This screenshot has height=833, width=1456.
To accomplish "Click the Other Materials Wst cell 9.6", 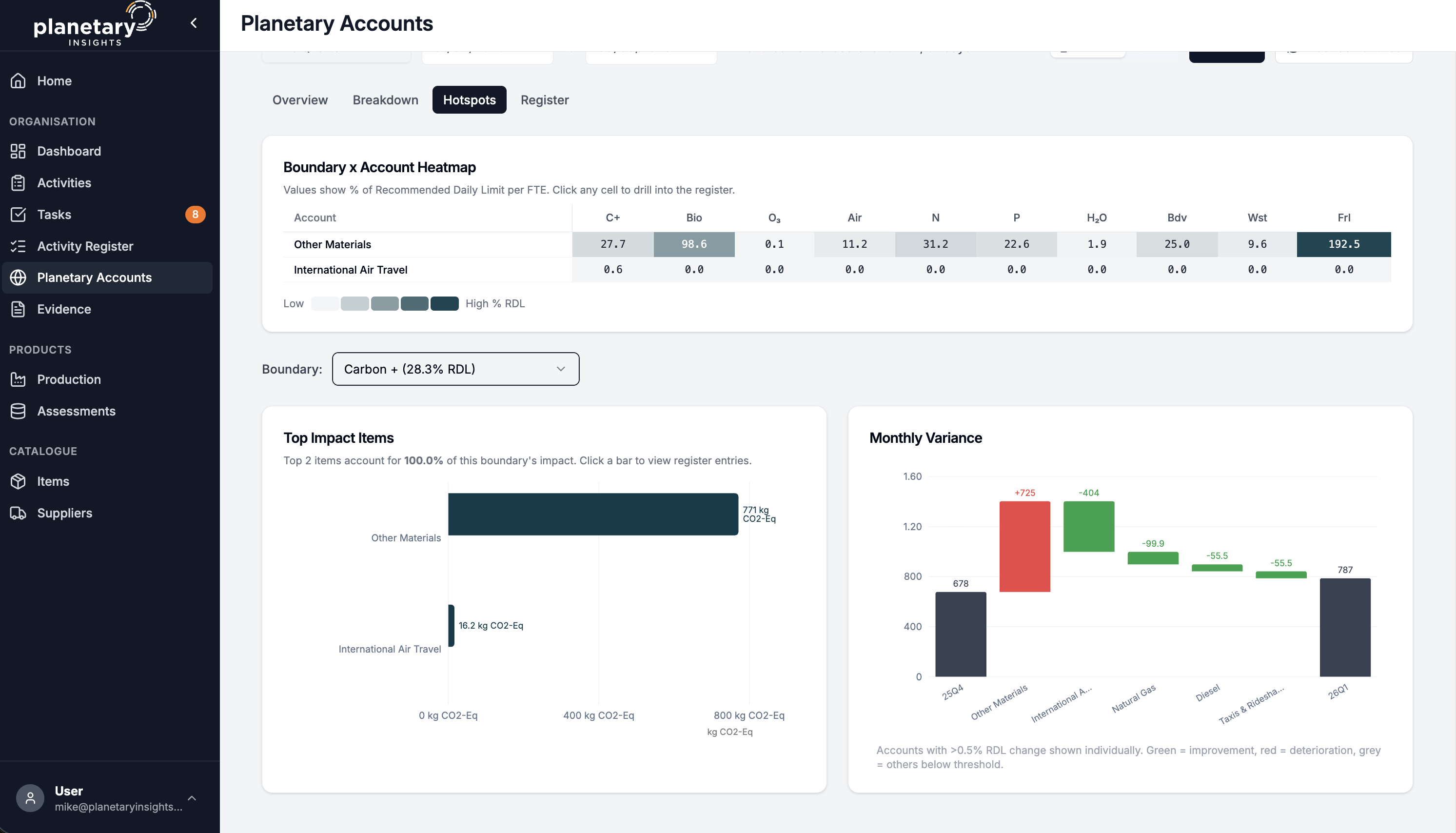I will click(x=1257, y=244).
